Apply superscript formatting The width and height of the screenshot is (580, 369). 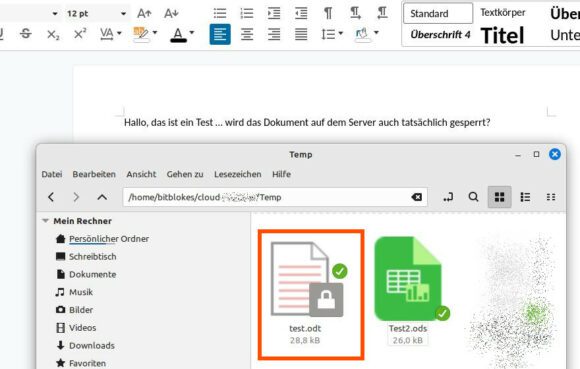80,34
